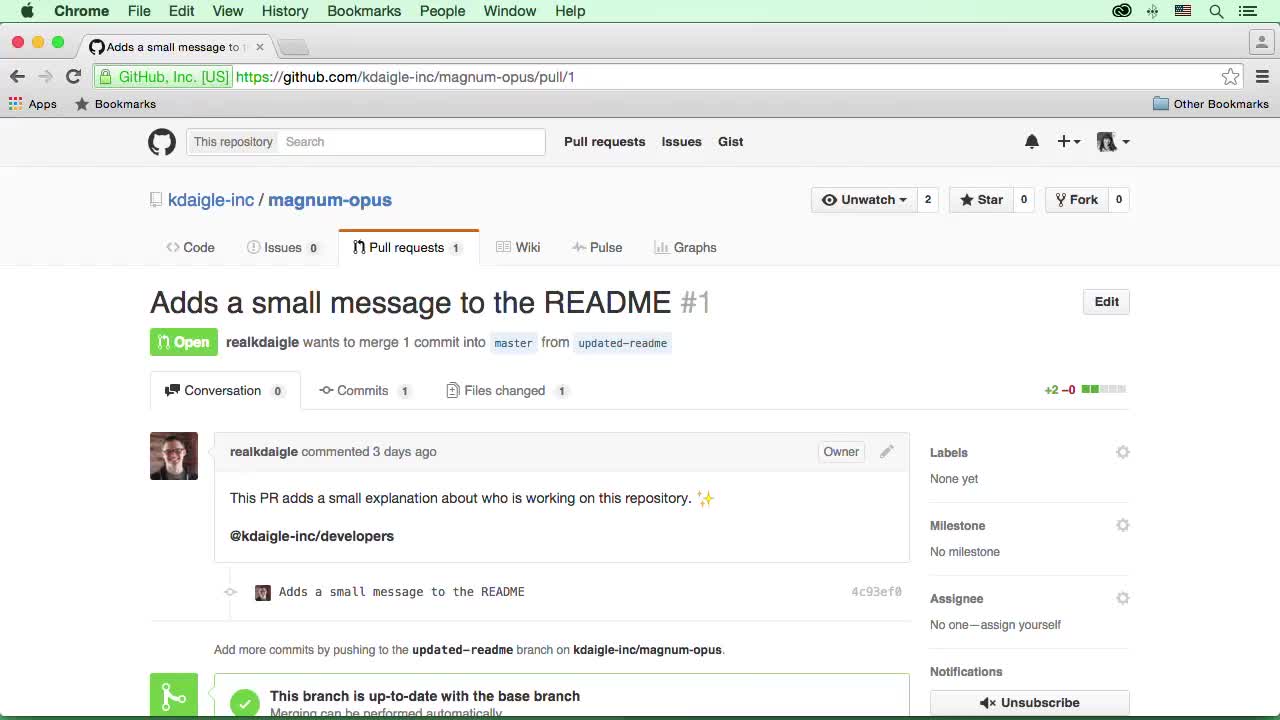Viewport: 1280px width, 720px height.
Task: Reload the page in Chrome
Action: tap(73, 77)
